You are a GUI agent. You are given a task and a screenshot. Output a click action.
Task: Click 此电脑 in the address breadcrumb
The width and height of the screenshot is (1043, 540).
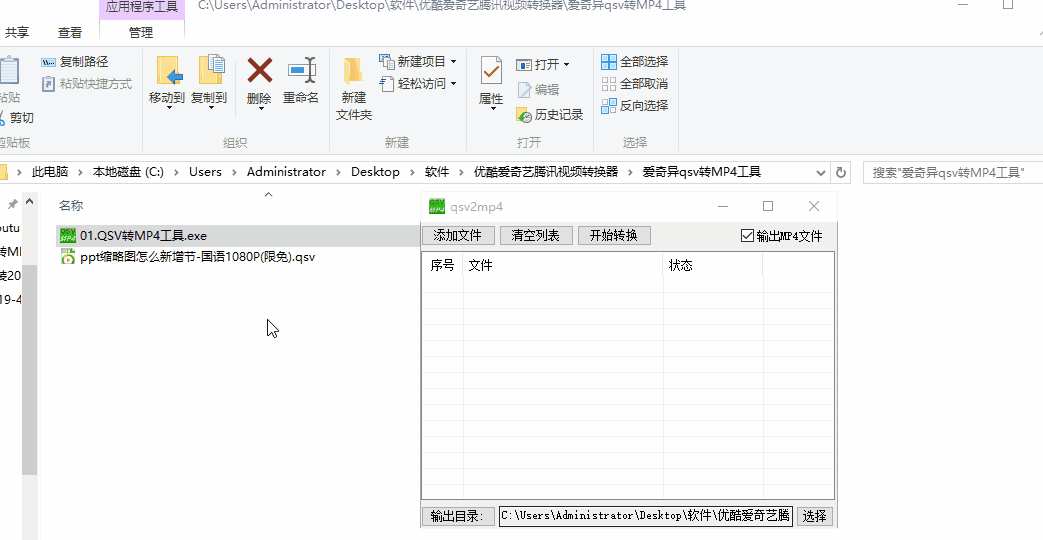click(x=50, y=172)
